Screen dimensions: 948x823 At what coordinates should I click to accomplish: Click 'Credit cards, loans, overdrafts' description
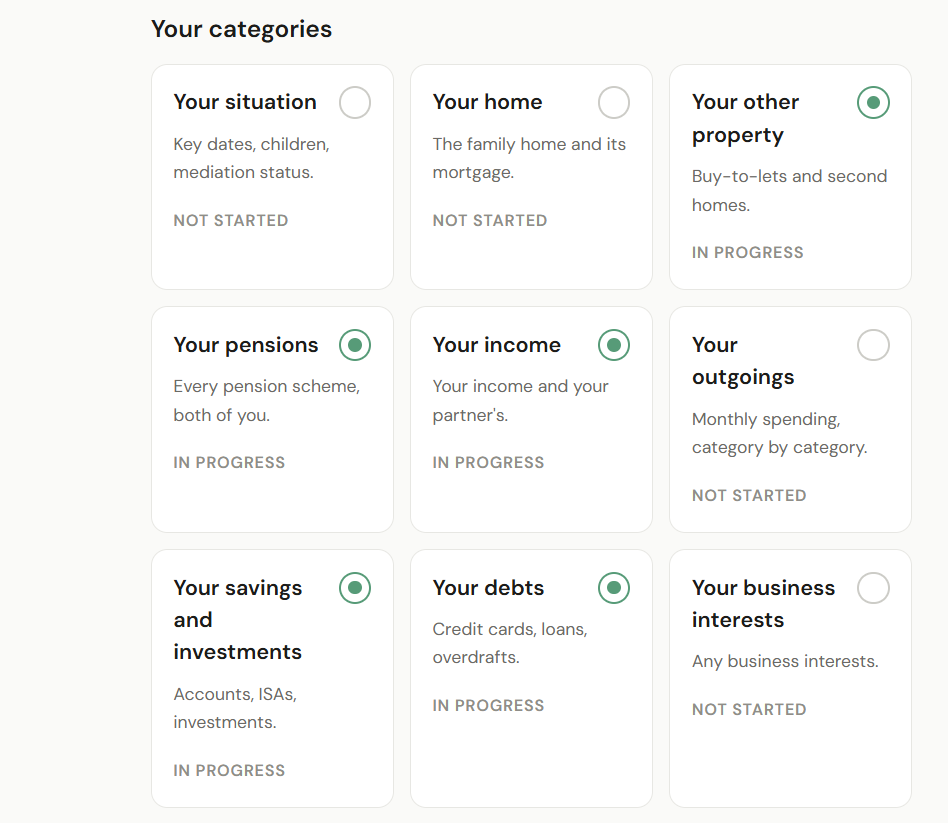coord(510,643)
